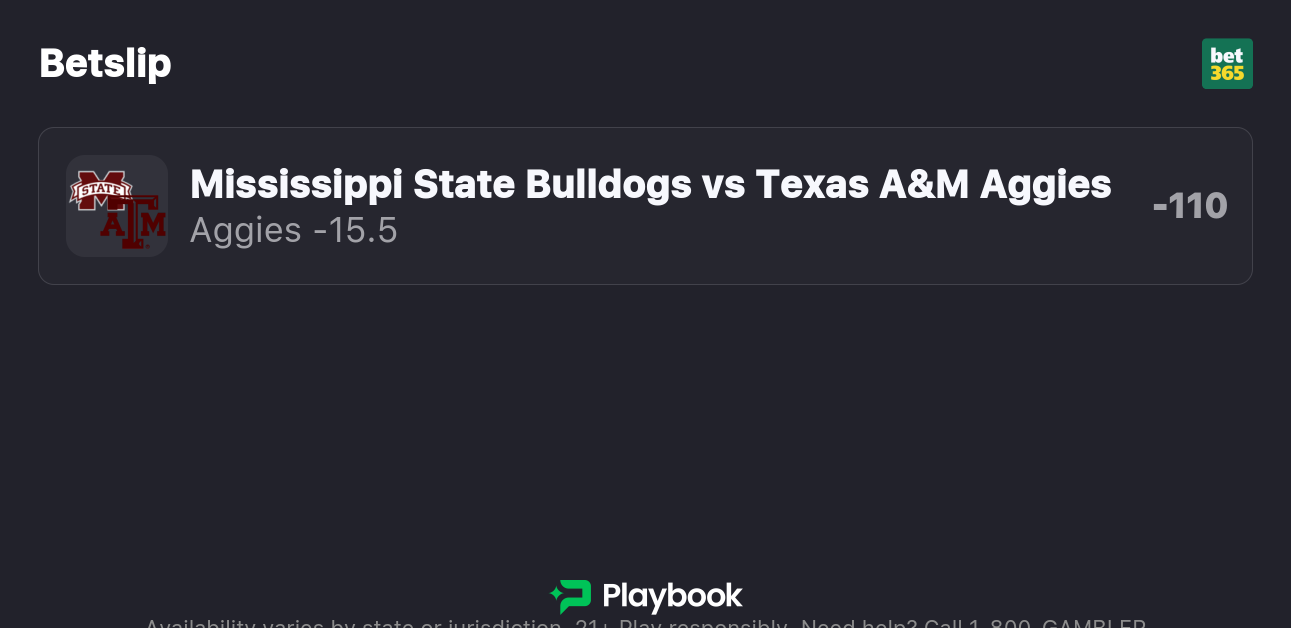Click the bet365 sportsbook logo
Screen dimensions: 1291x628
pyautogui.click(x=1227, y=64)
